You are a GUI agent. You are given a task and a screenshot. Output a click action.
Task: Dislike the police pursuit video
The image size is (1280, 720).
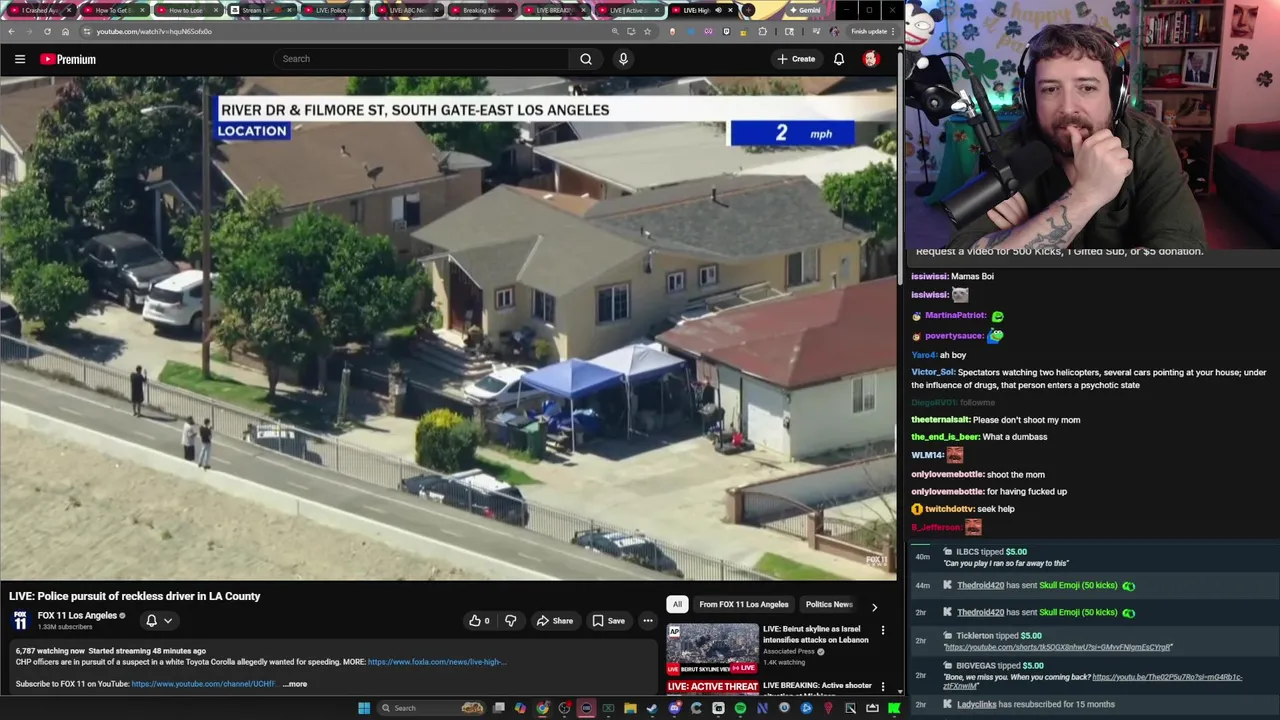click(x=511, y=621)
